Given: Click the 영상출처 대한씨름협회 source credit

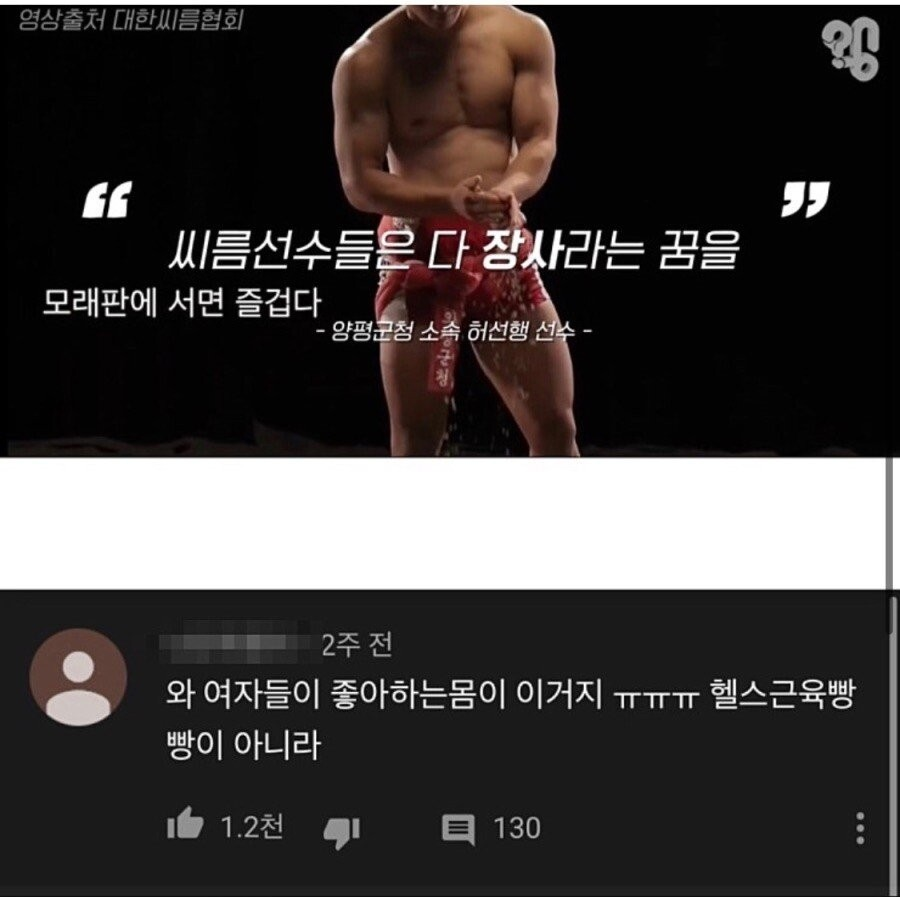Looking at the screenshot, I should (130, 20).
